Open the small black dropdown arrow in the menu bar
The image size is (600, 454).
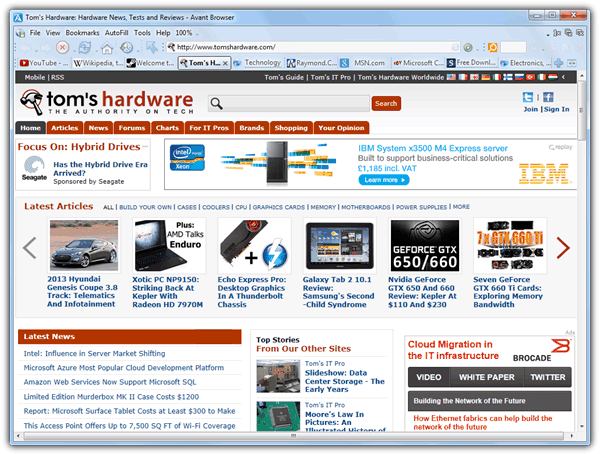tap(548, 35)
